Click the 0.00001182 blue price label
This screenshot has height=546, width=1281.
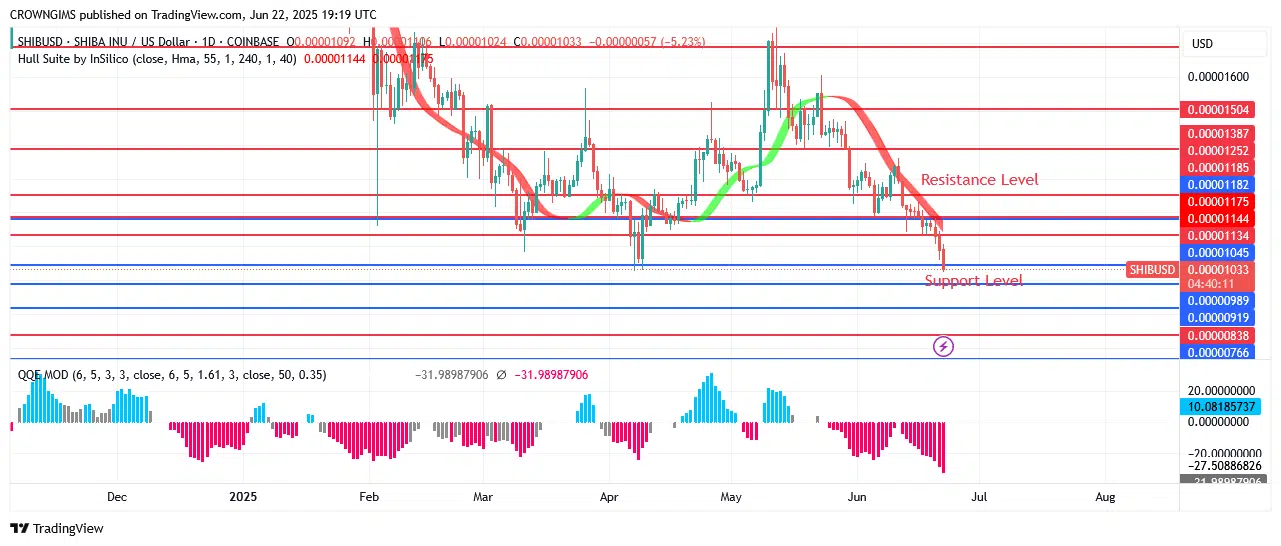coord(1217,185)
